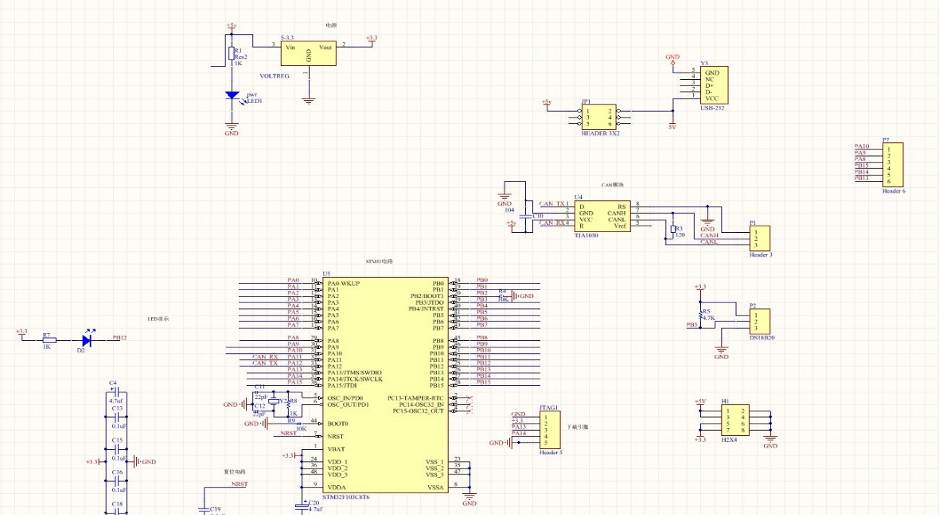Viewport: 939px width, 515px height.
Task: Click the Header 3 CAN output connector
Action: click(x=760, y=238)
